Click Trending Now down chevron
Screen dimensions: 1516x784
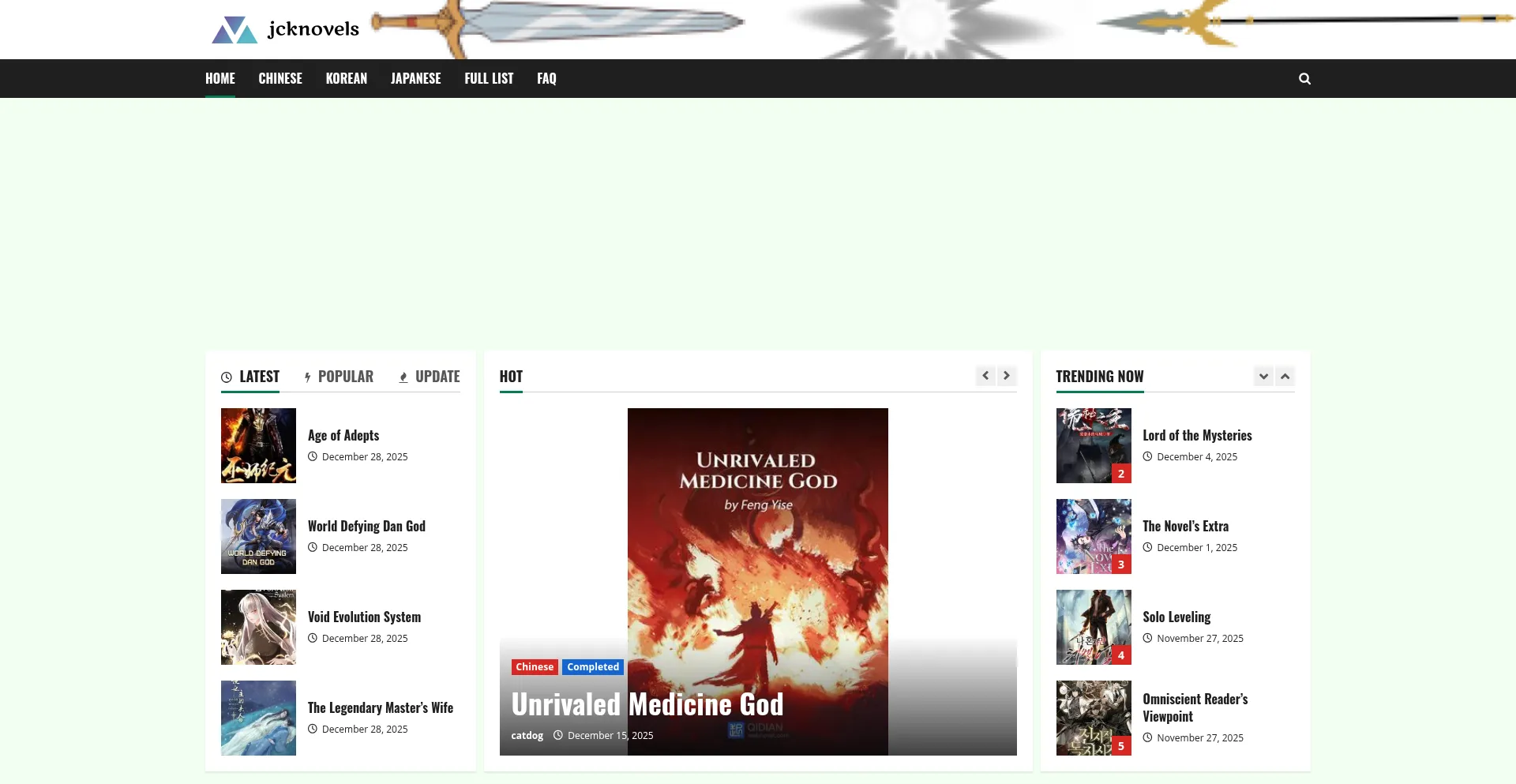tap(1263, 377)
